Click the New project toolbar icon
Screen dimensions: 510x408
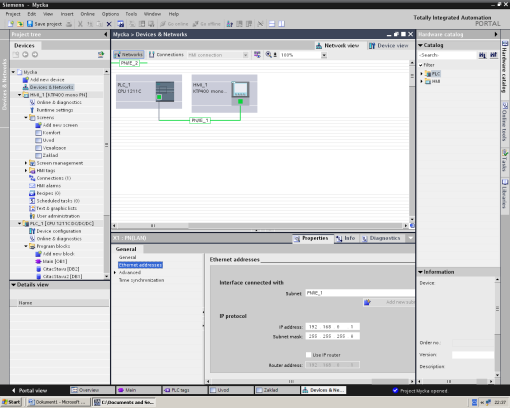tap(11, 24)
